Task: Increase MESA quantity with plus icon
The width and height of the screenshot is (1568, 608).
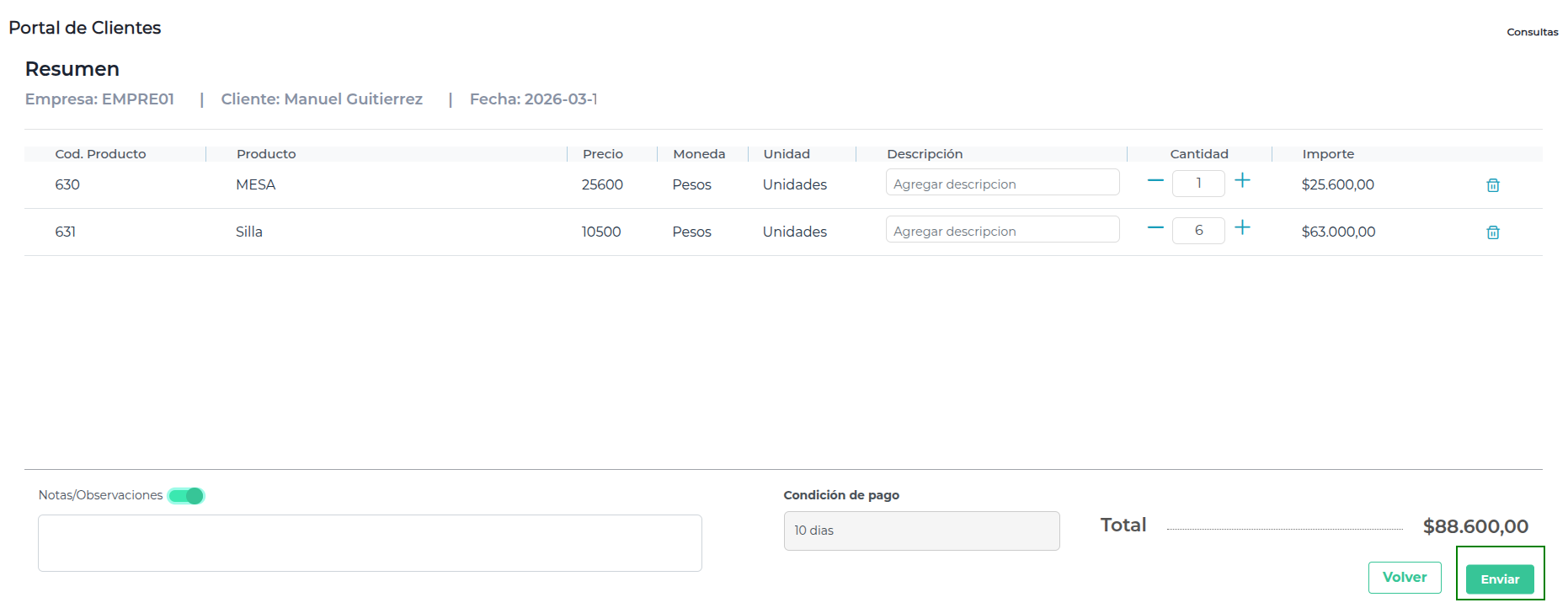Action: (1242, 181)
